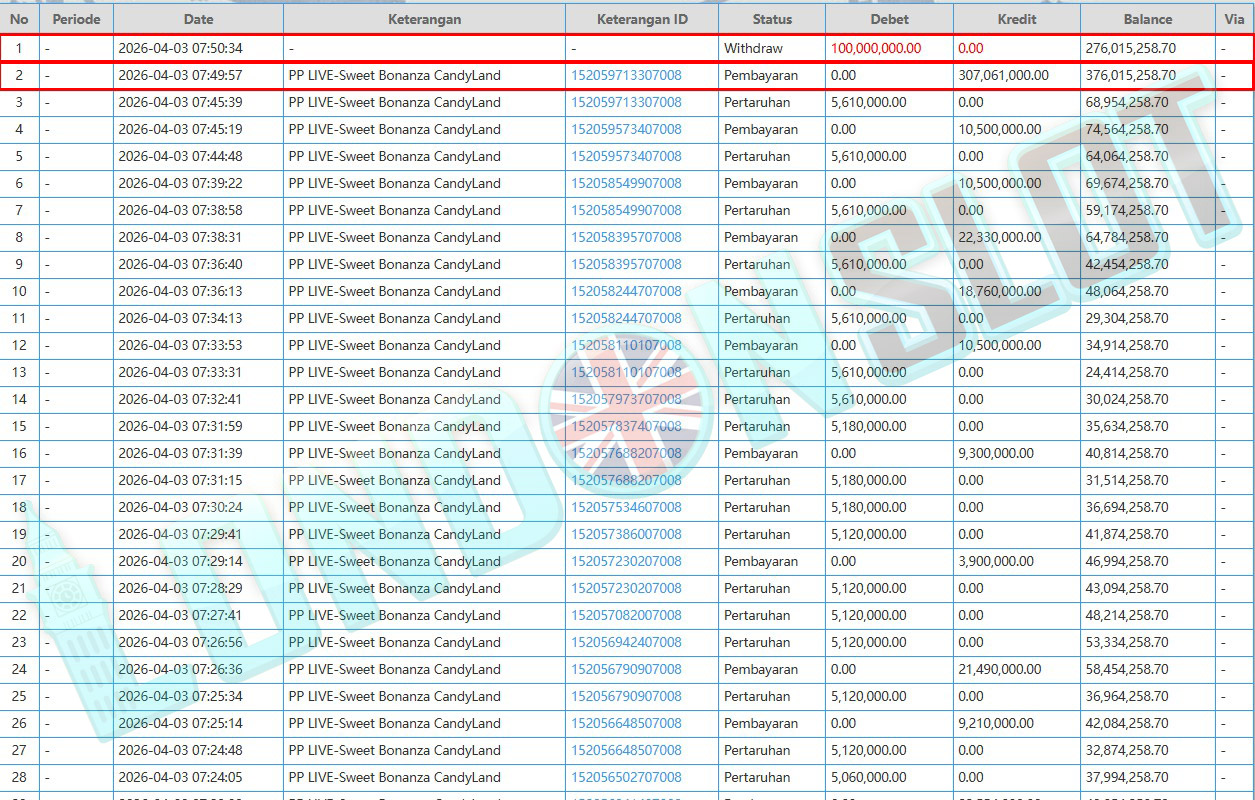
Task: Click the red 100,000,000.00 debit amount
Action: coord(876,48)
